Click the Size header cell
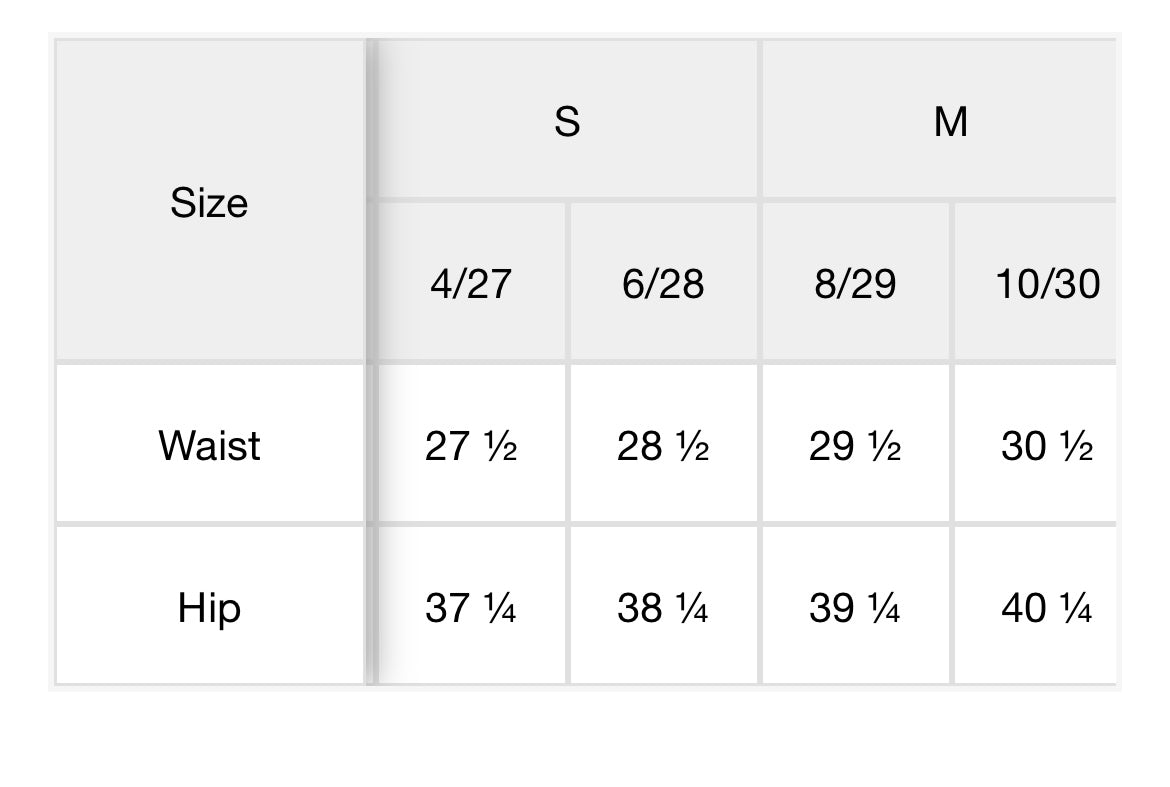 pos(209,203)
